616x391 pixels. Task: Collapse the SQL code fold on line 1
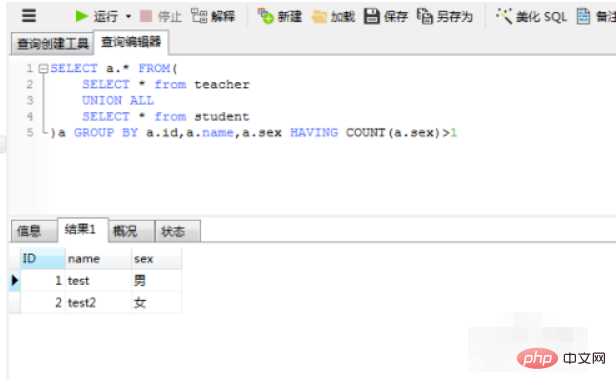pos(43,69)
